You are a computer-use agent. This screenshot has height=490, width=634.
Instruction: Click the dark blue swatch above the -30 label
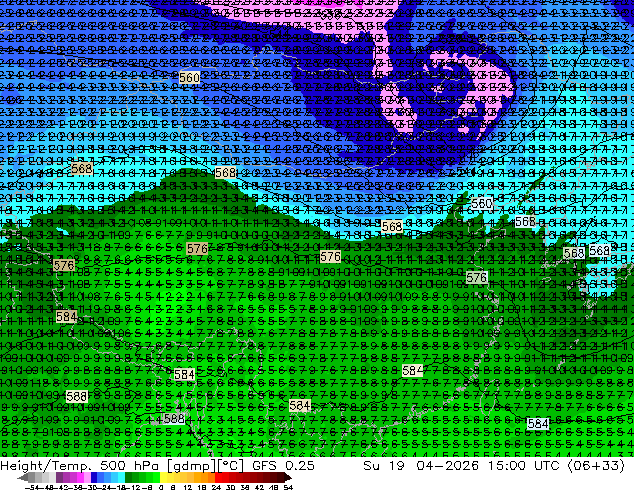(x=94, y=478)
